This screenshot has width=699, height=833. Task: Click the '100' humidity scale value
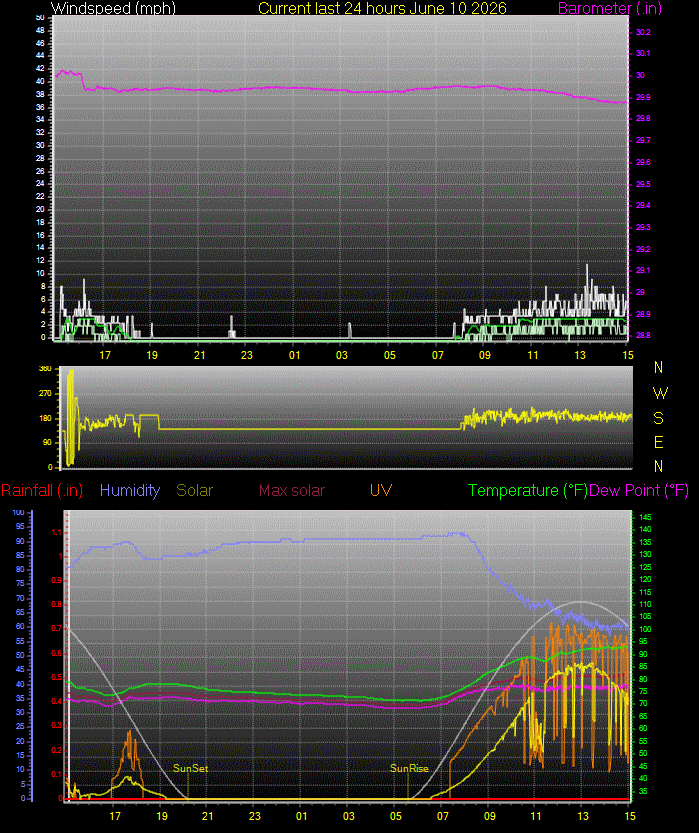[x=19, y=513]
